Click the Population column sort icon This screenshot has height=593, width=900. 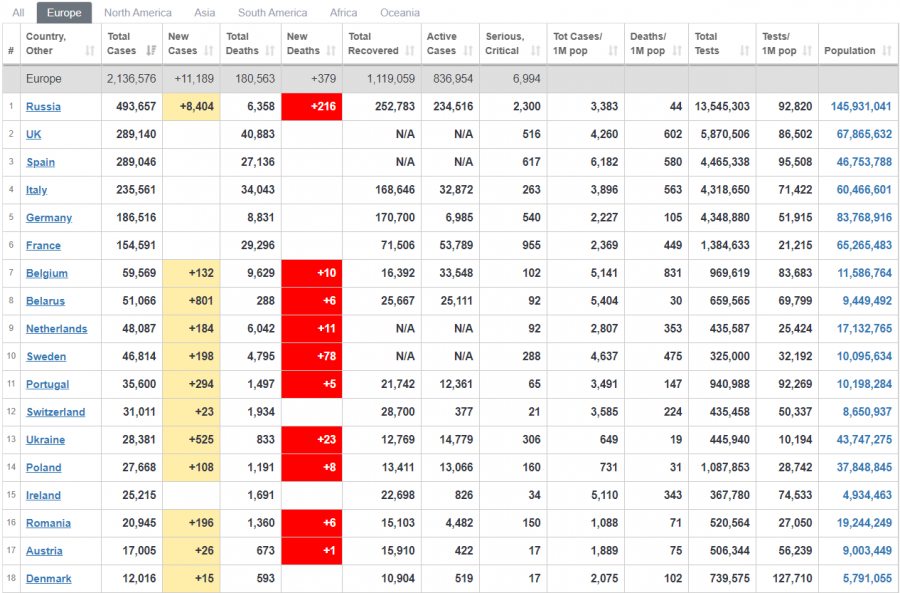886,51
